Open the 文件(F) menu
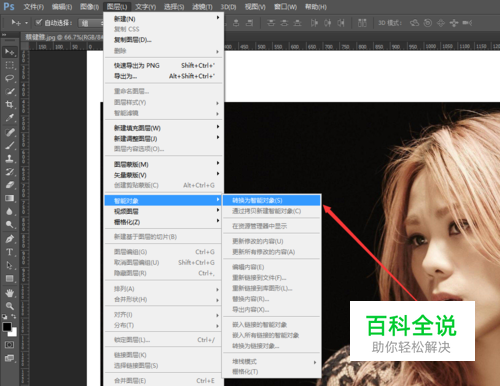 coord(33,7)
